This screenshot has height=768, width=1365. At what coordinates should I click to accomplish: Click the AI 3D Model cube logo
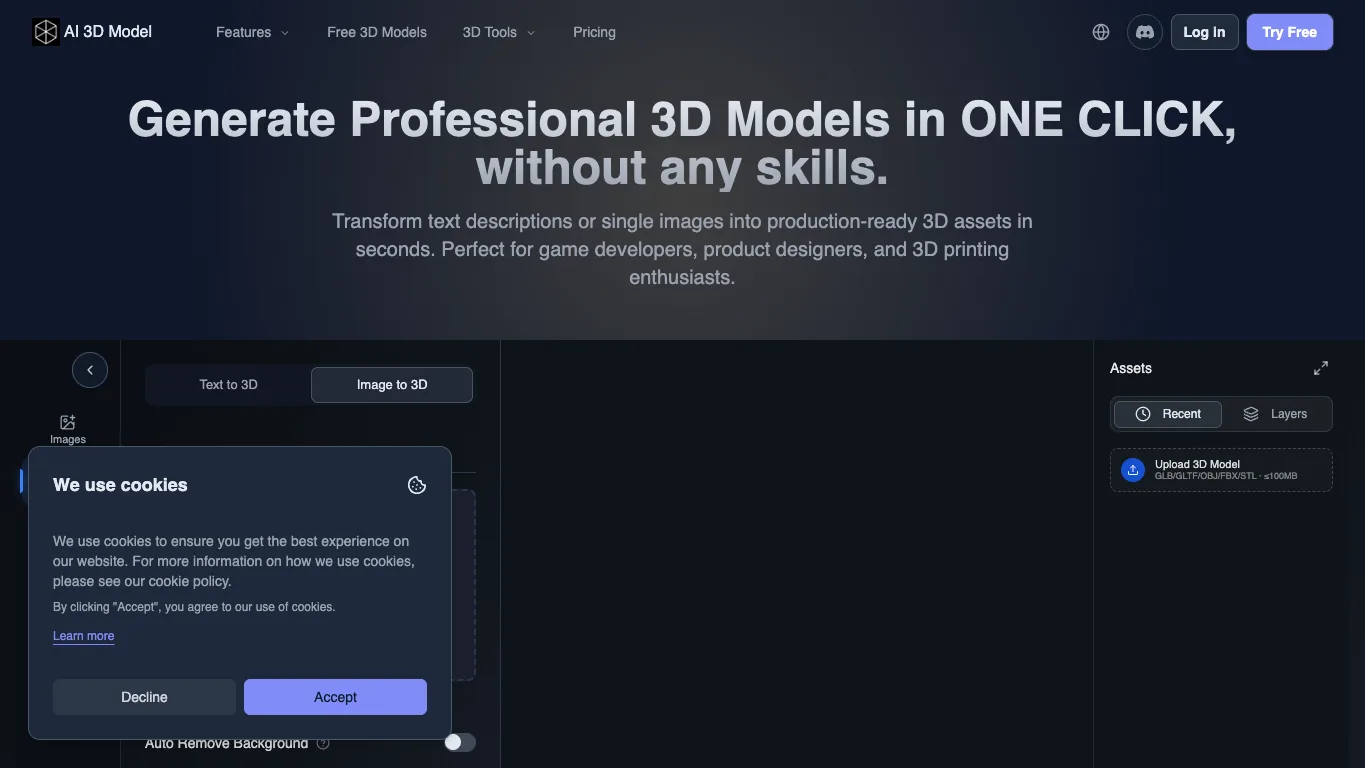click(46, 32)
